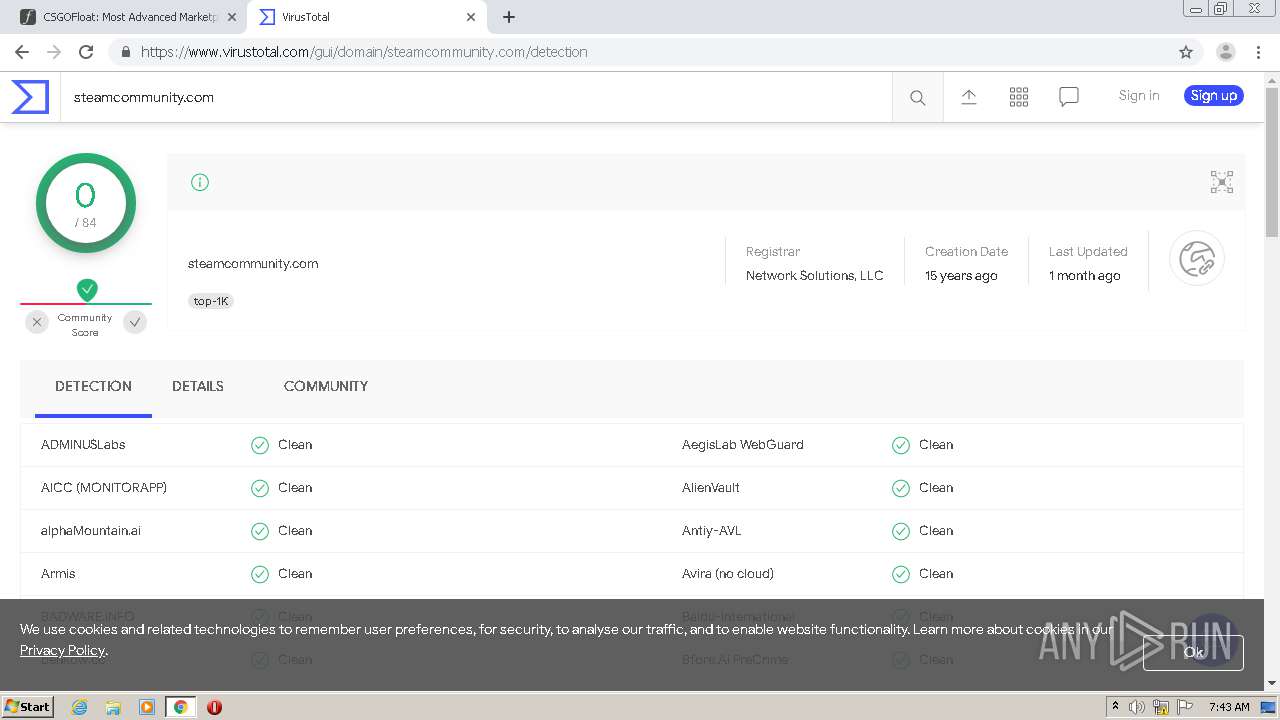
Task: Click Network Solutions, LLC registrar text
Action: pos(815,276)
